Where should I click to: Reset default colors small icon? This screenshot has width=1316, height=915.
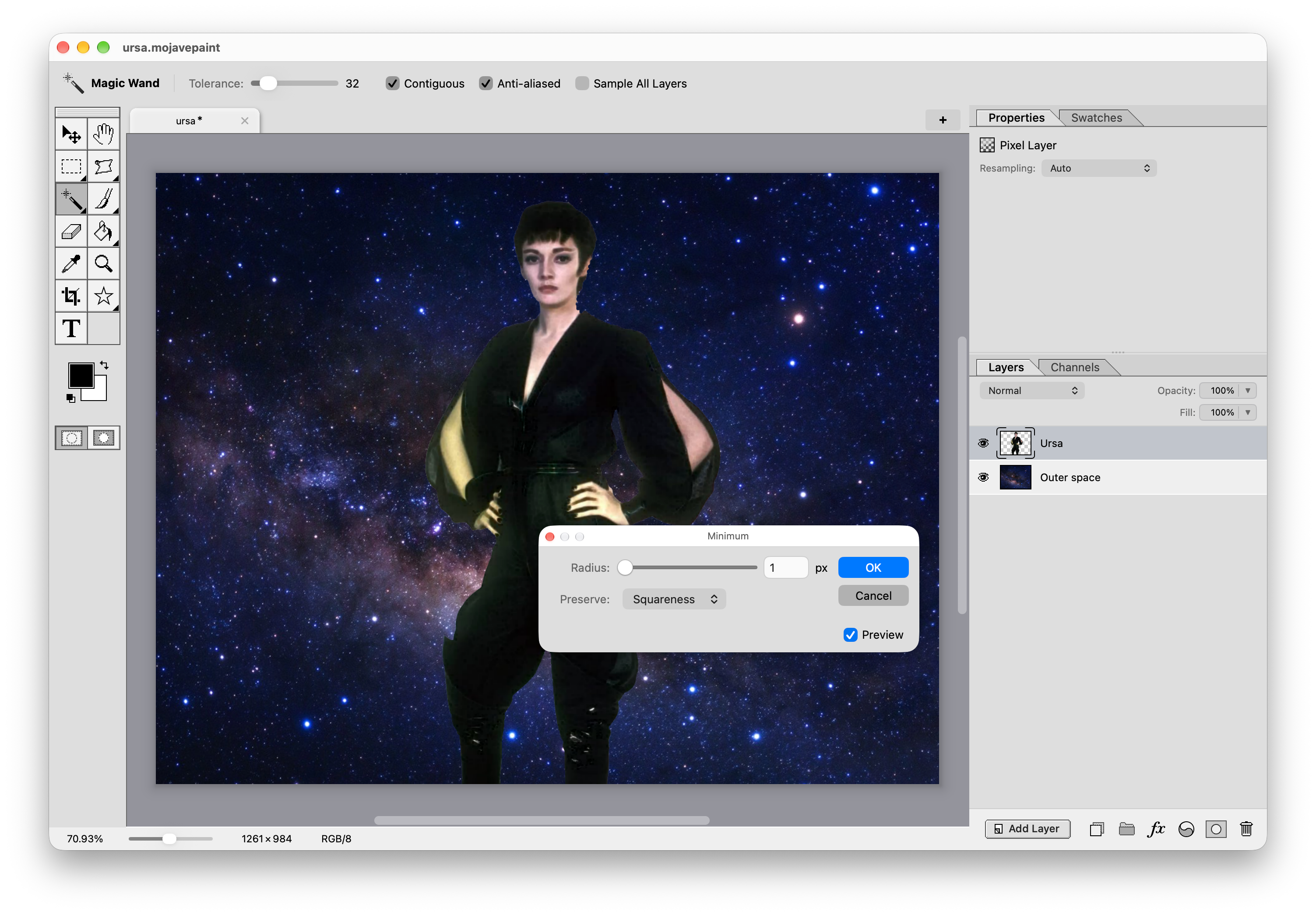pos(70,398)
